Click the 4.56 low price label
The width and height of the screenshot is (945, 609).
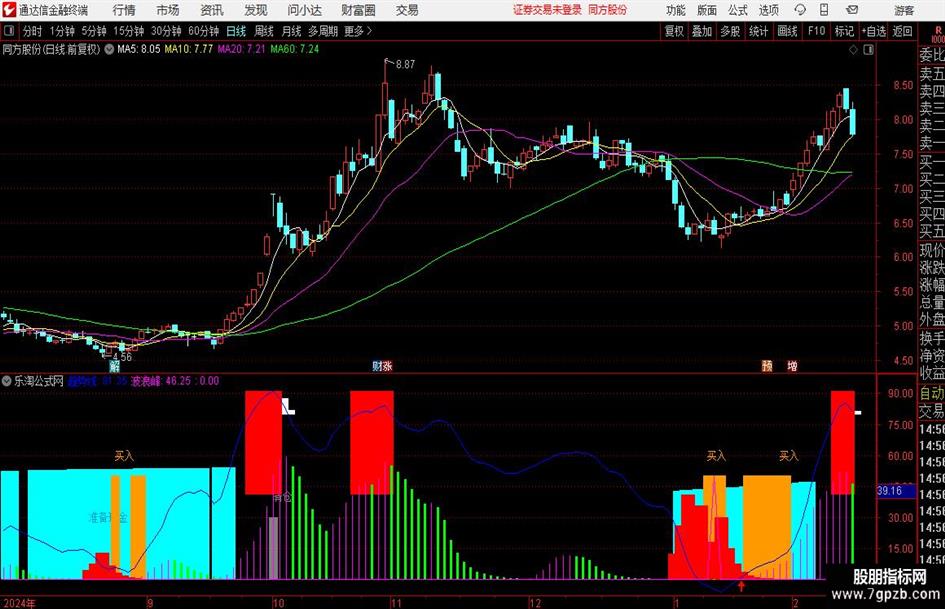point(122,357)
